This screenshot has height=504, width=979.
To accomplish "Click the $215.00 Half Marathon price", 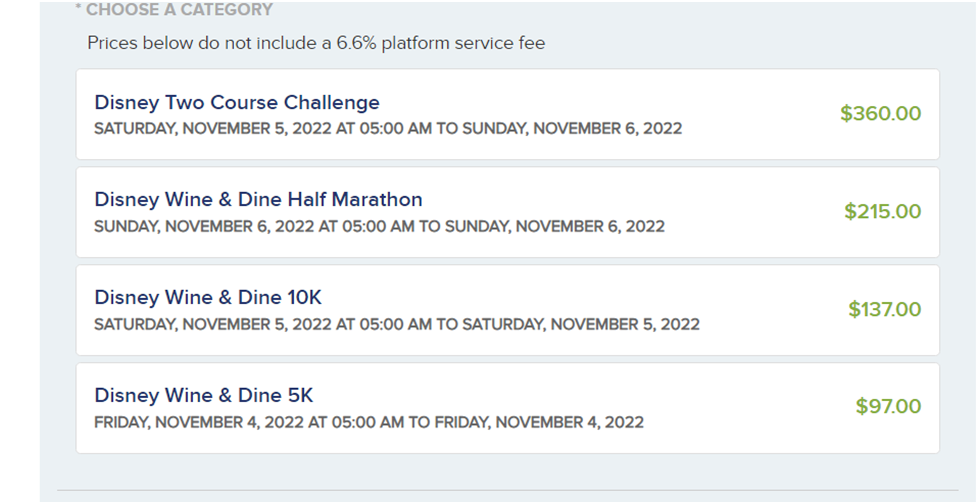I will pyautogui.click(x=882, y=211).
